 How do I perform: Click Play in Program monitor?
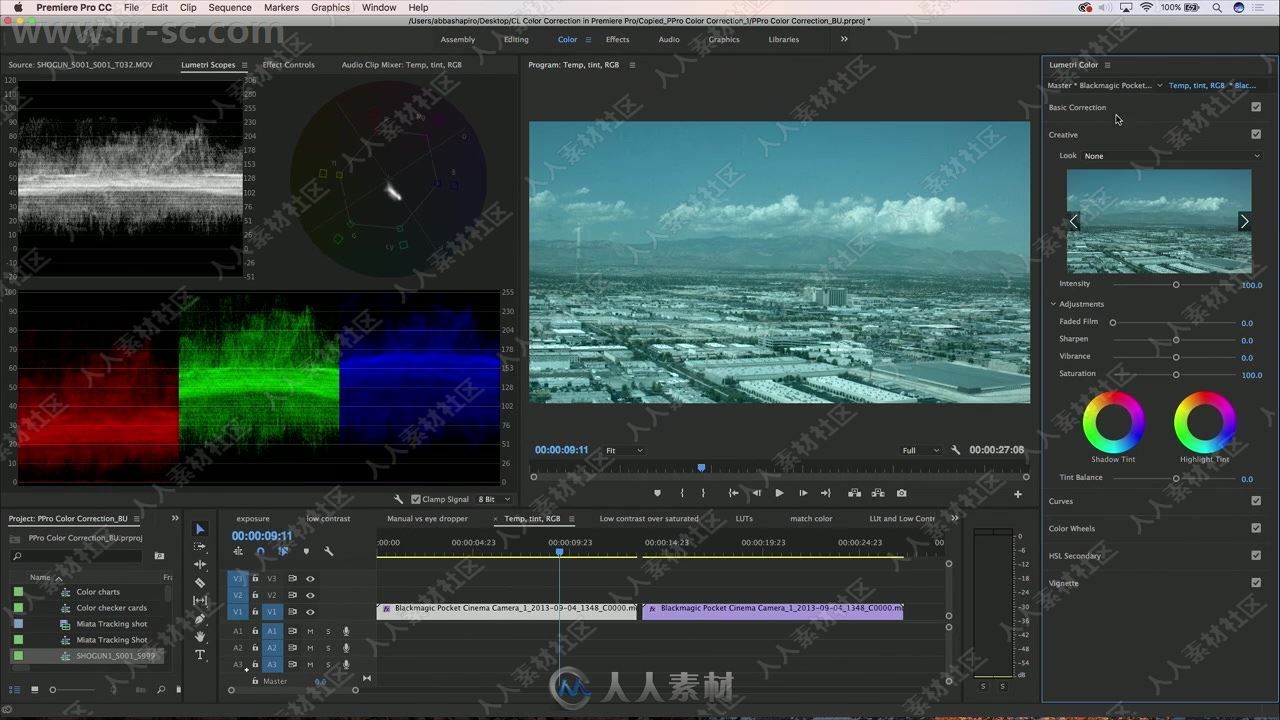coord(779,493)
